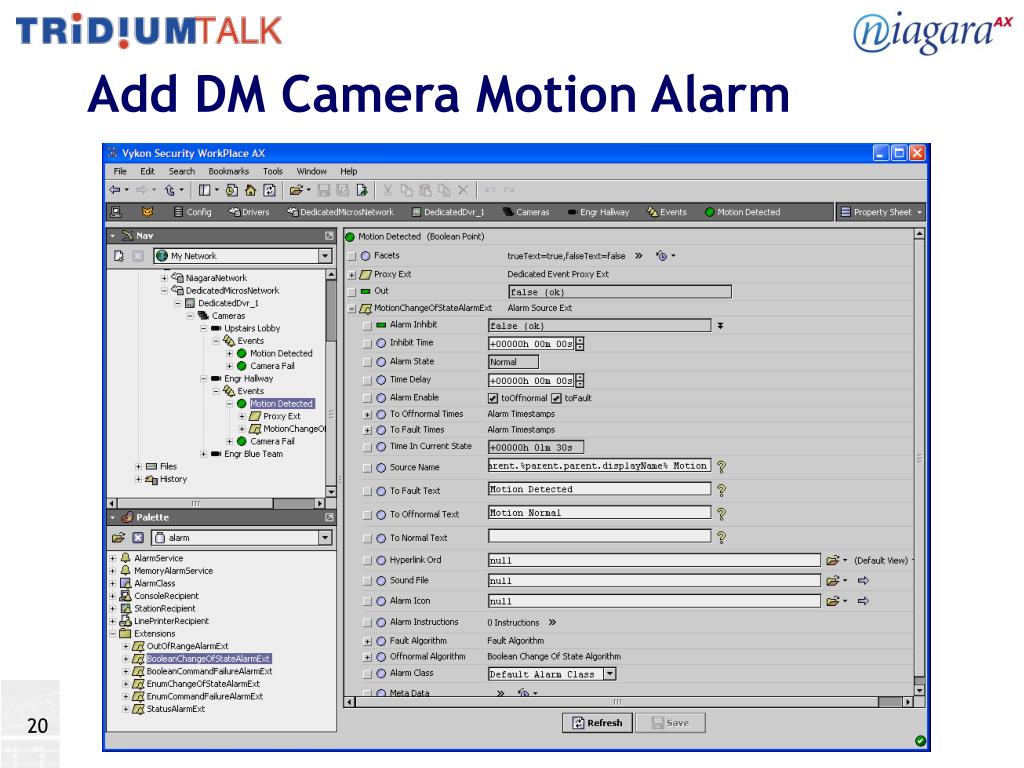Click the Cut scissors toolbar icon
This screenshot has width=1024, height=768.
pyautogui.click(x=387, y=190)
